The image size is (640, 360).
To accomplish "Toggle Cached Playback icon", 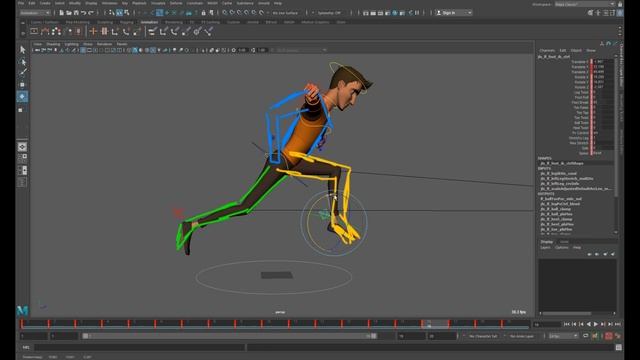I will [x=595, y=336].
